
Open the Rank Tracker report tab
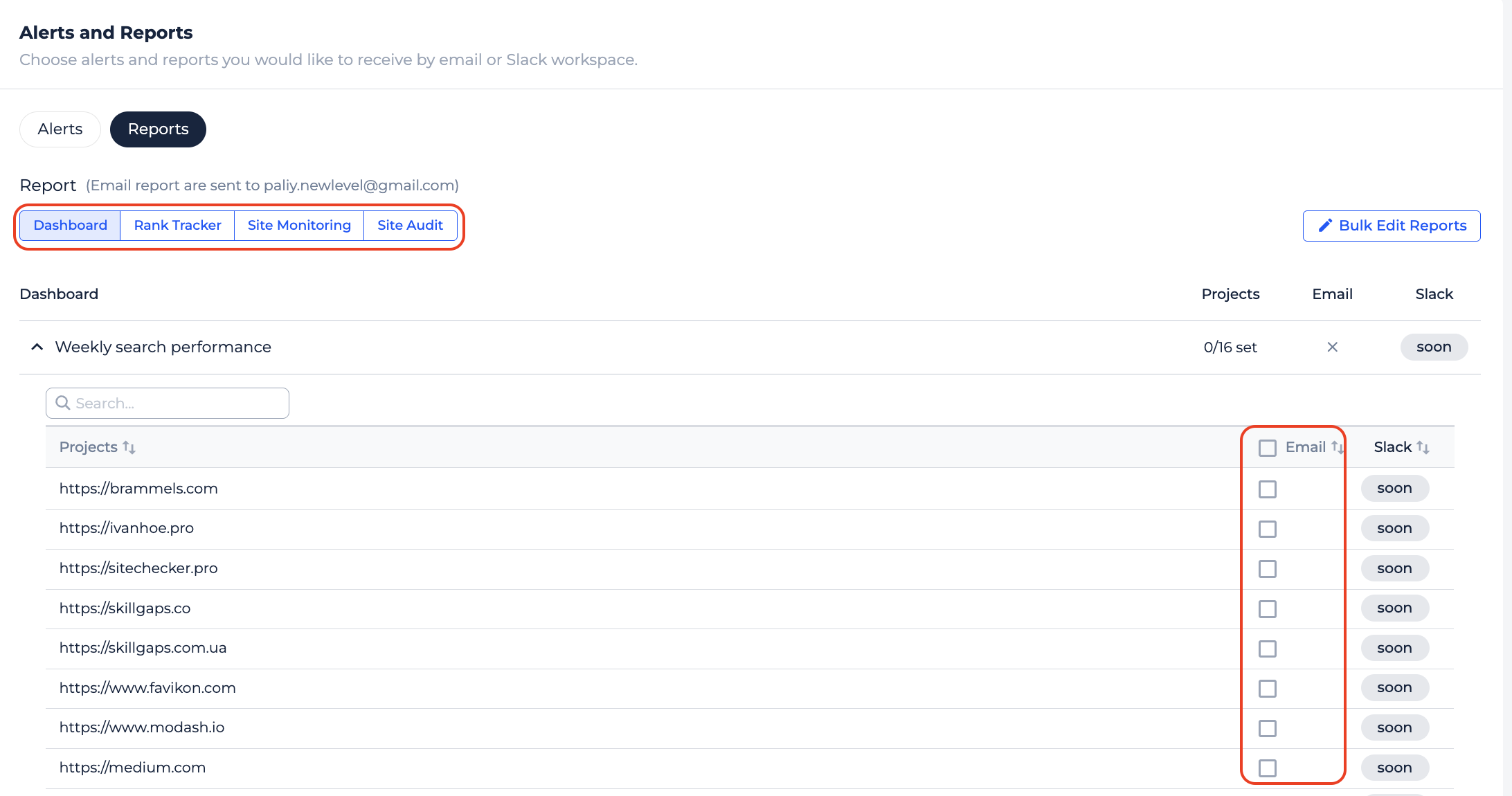click(177, 226)
